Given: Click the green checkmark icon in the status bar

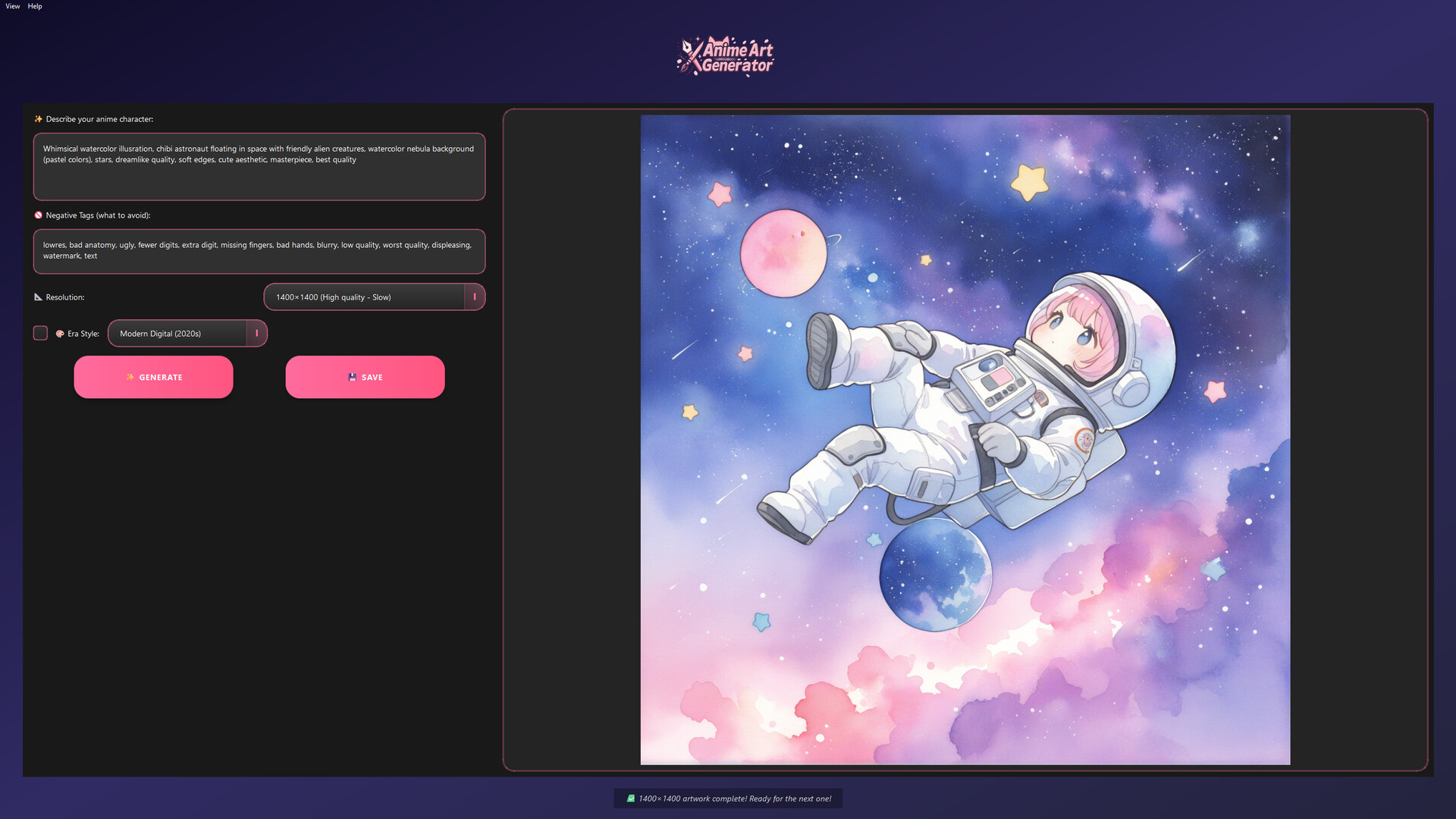Looking at the screenshot, I should tap(630, 799).
